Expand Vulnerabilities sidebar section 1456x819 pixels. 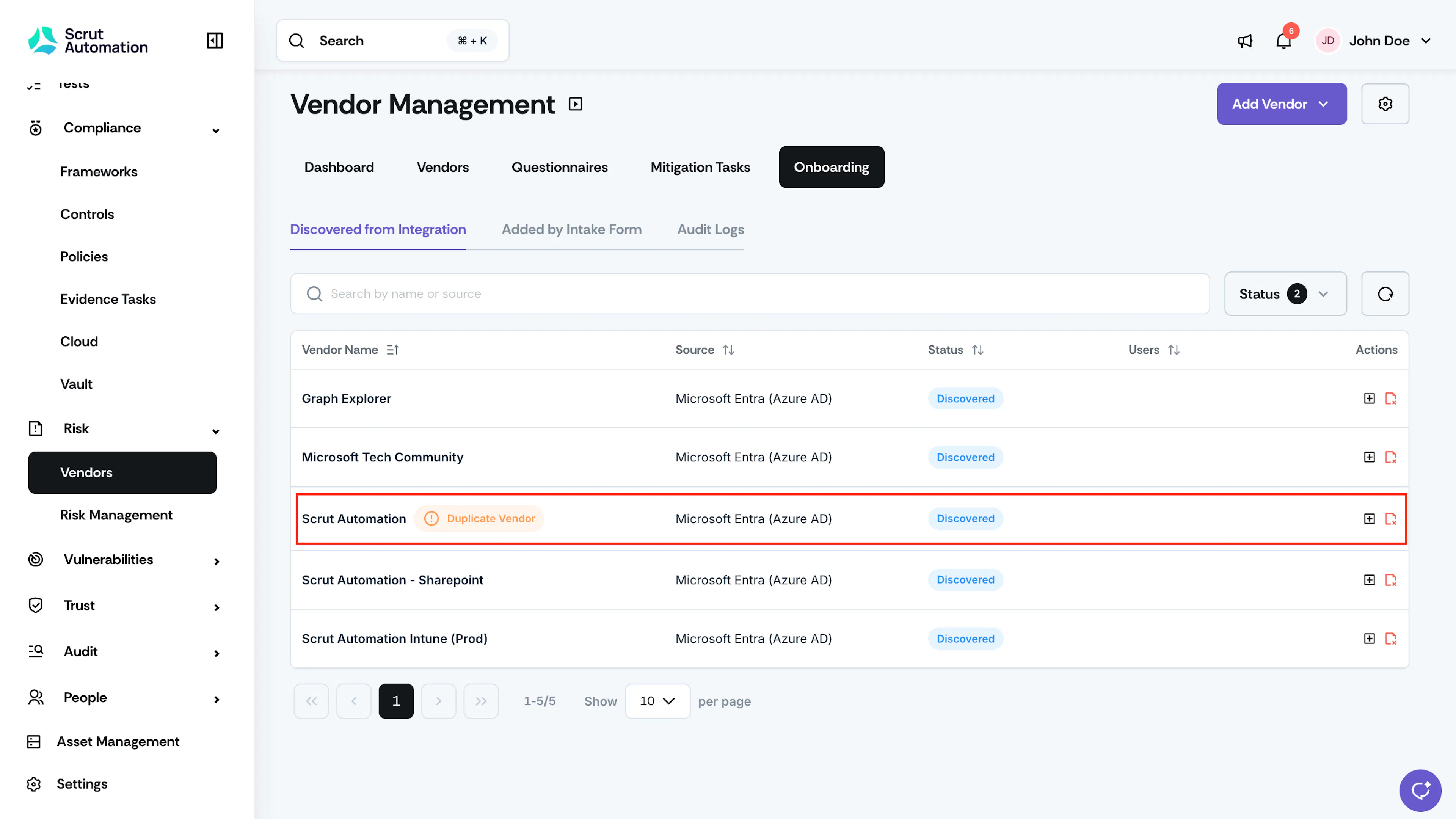(217, 561)
